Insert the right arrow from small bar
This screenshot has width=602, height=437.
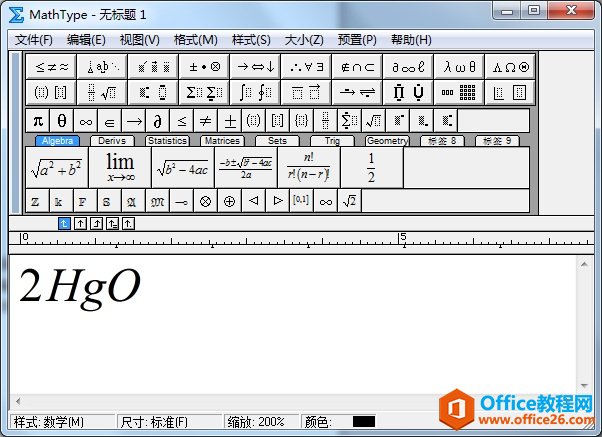[x=134, y=121]
